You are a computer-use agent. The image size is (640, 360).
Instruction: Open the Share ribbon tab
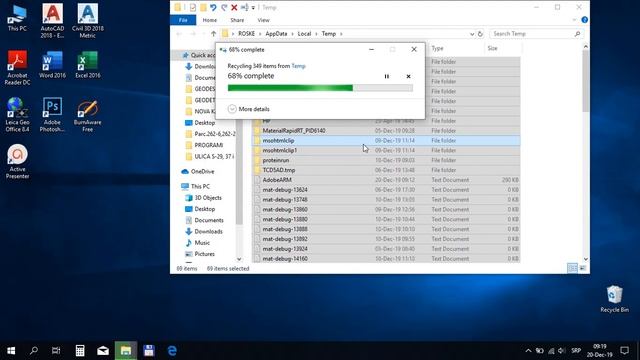point(237,20)
